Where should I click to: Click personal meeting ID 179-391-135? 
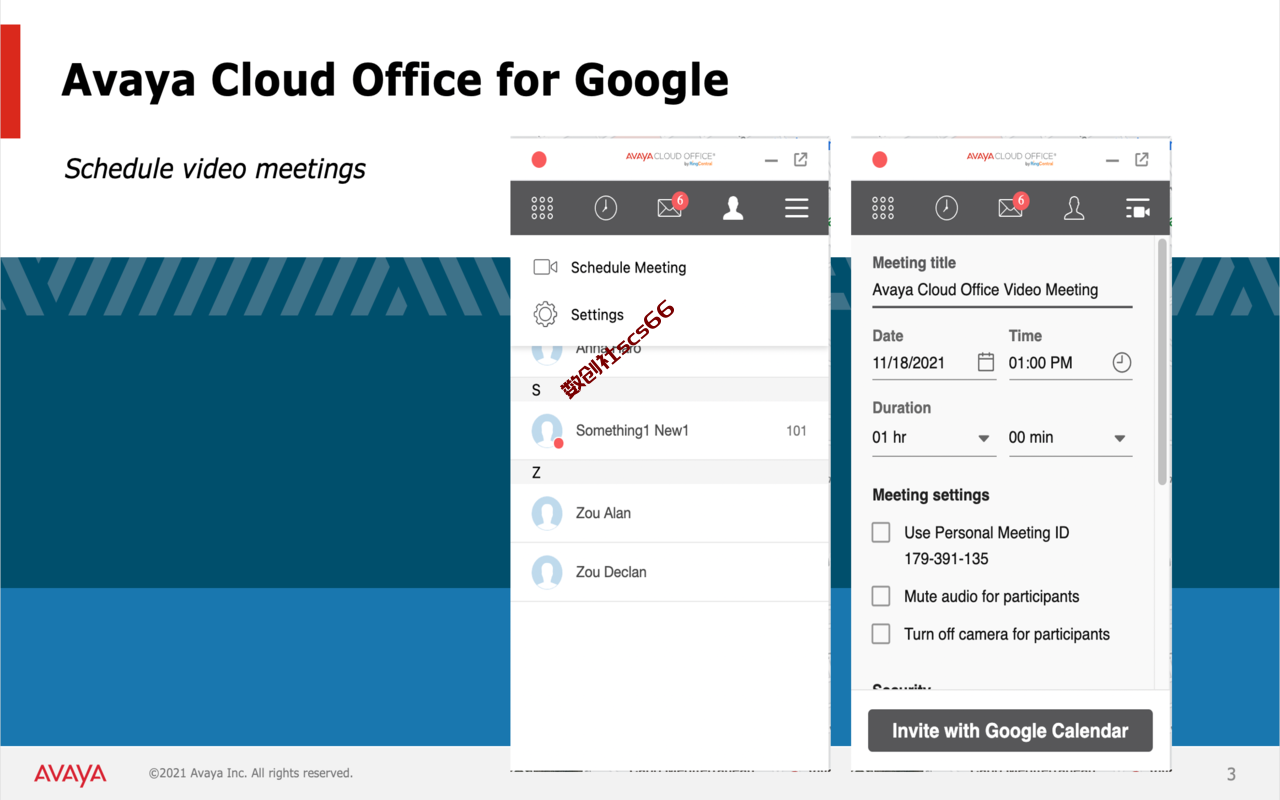[946, 559]
